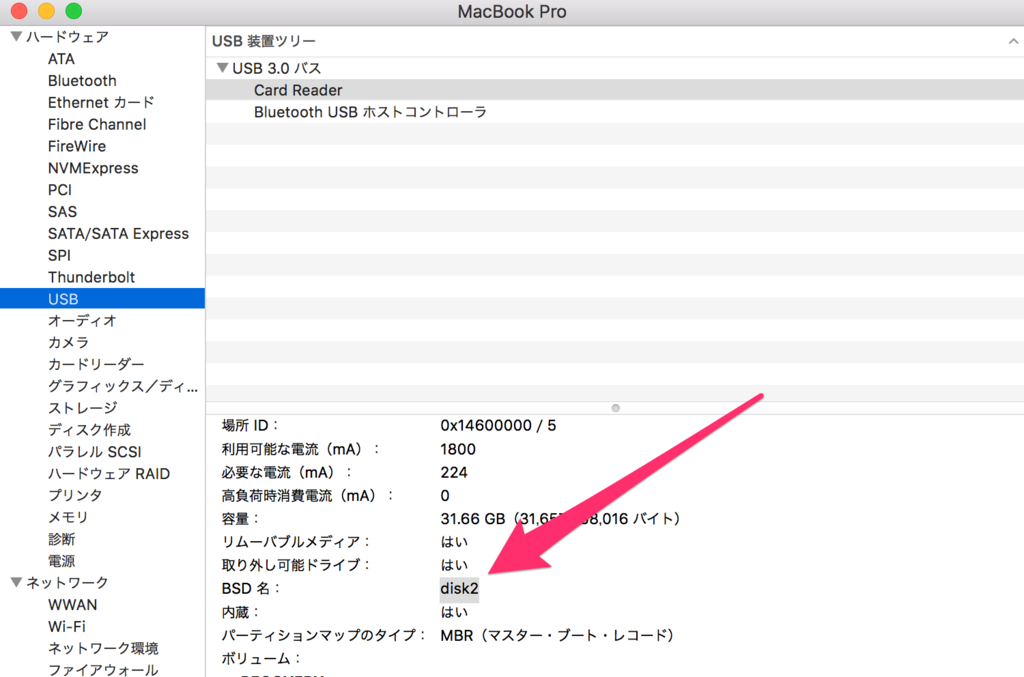This screenshot has width=1024, height=677.
Task: Click the pane splitter handle dot
Action: [615, 408]
